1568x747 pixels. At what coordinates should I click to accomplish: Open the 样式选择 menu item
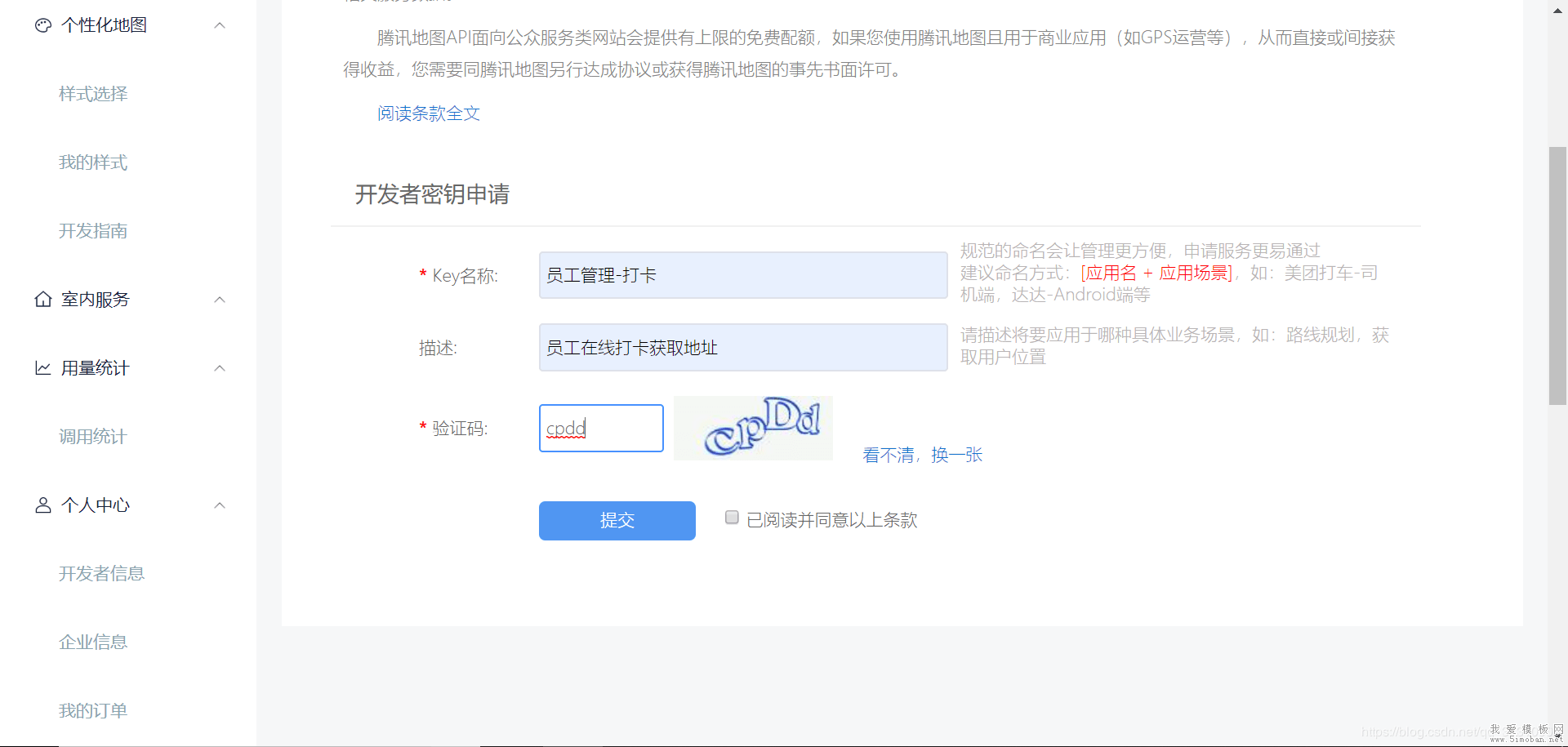93,94
